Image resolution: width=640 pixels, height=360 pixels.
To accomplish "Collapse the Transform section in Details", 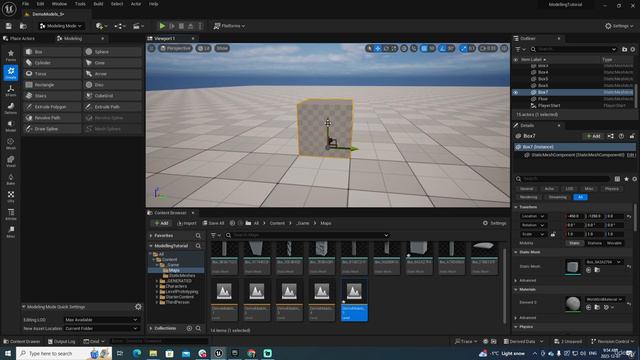I will (x=516, y=207).
